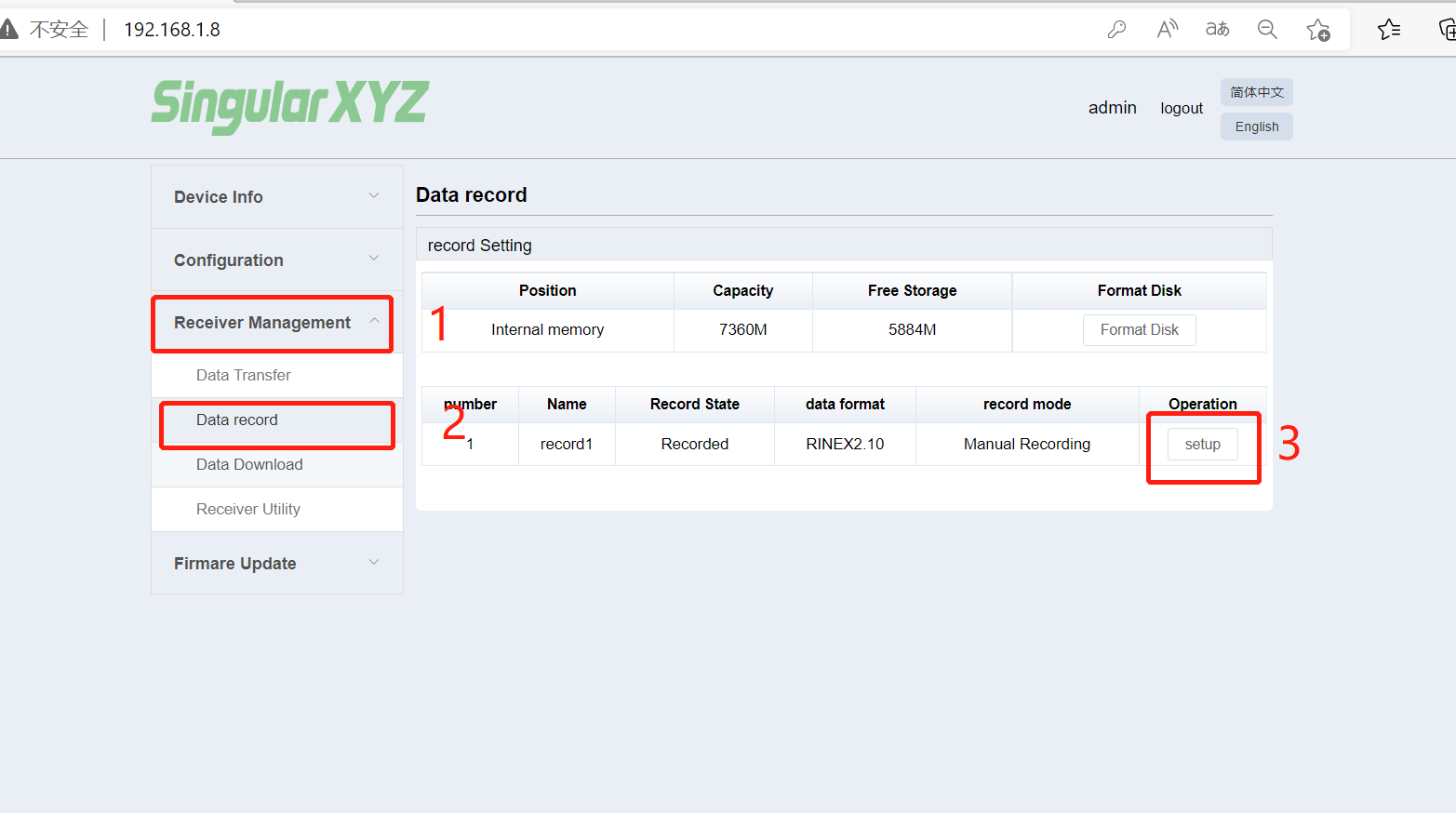Open Receiver Utility page
Image resolution: width=1456 pixels, height=813 pixels.
[248, 509]
